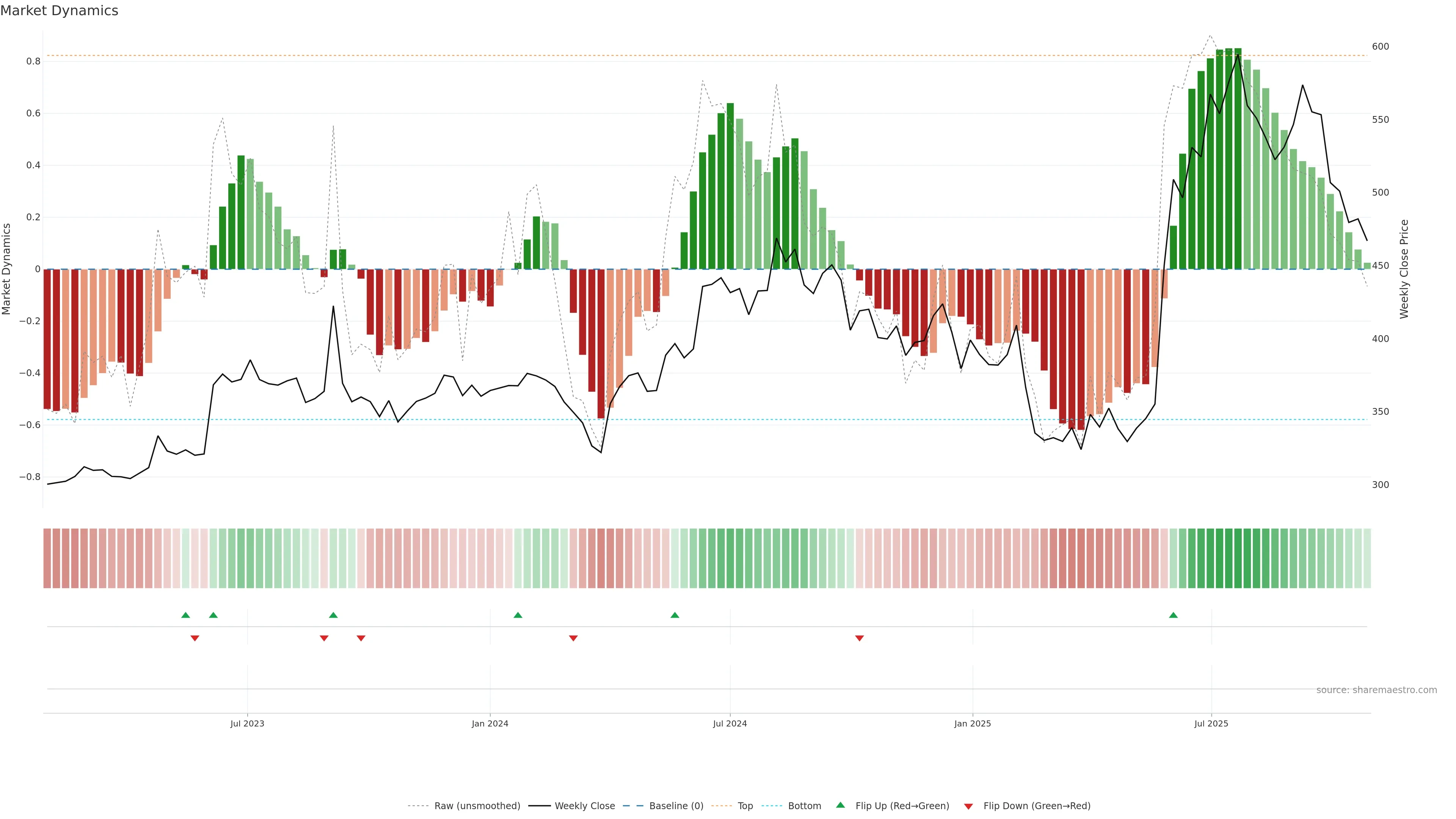Toggle the Weekly Close legend entry
1456x819 pixels.
click(x=584, y=805)
